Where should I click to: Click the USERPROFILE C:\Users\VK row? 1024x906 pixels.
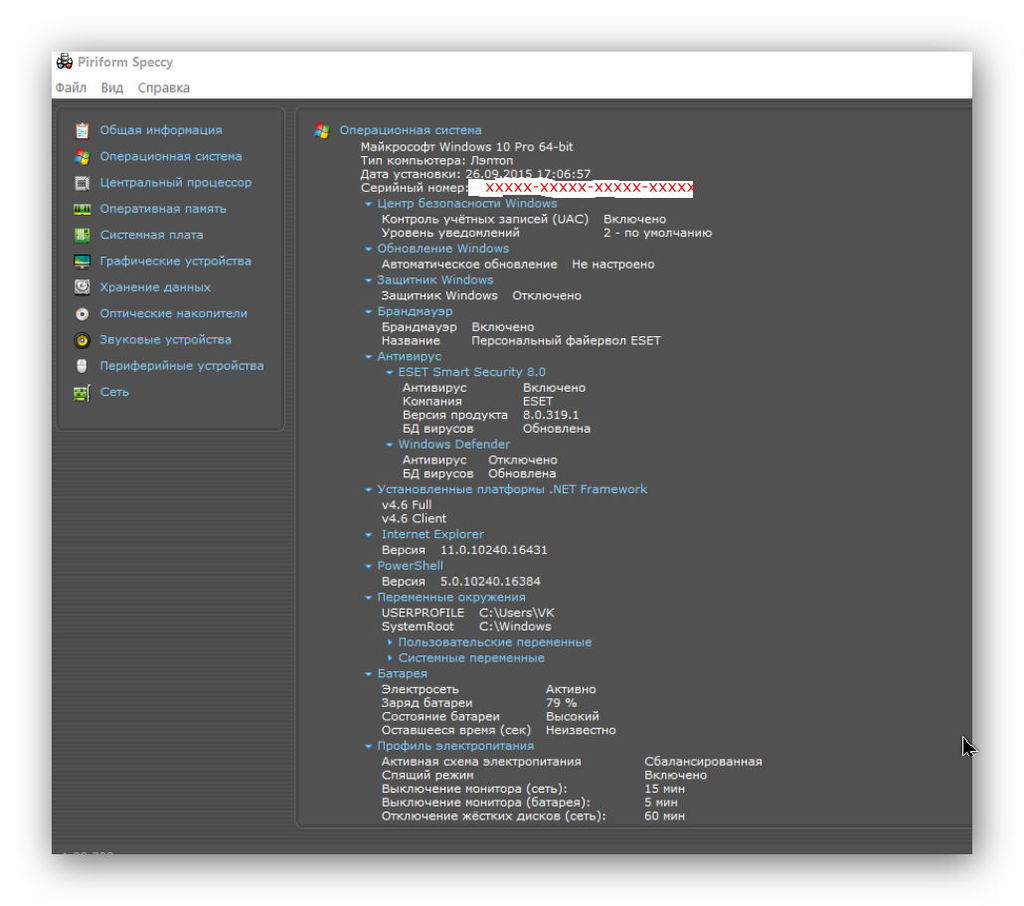point(468,613)
